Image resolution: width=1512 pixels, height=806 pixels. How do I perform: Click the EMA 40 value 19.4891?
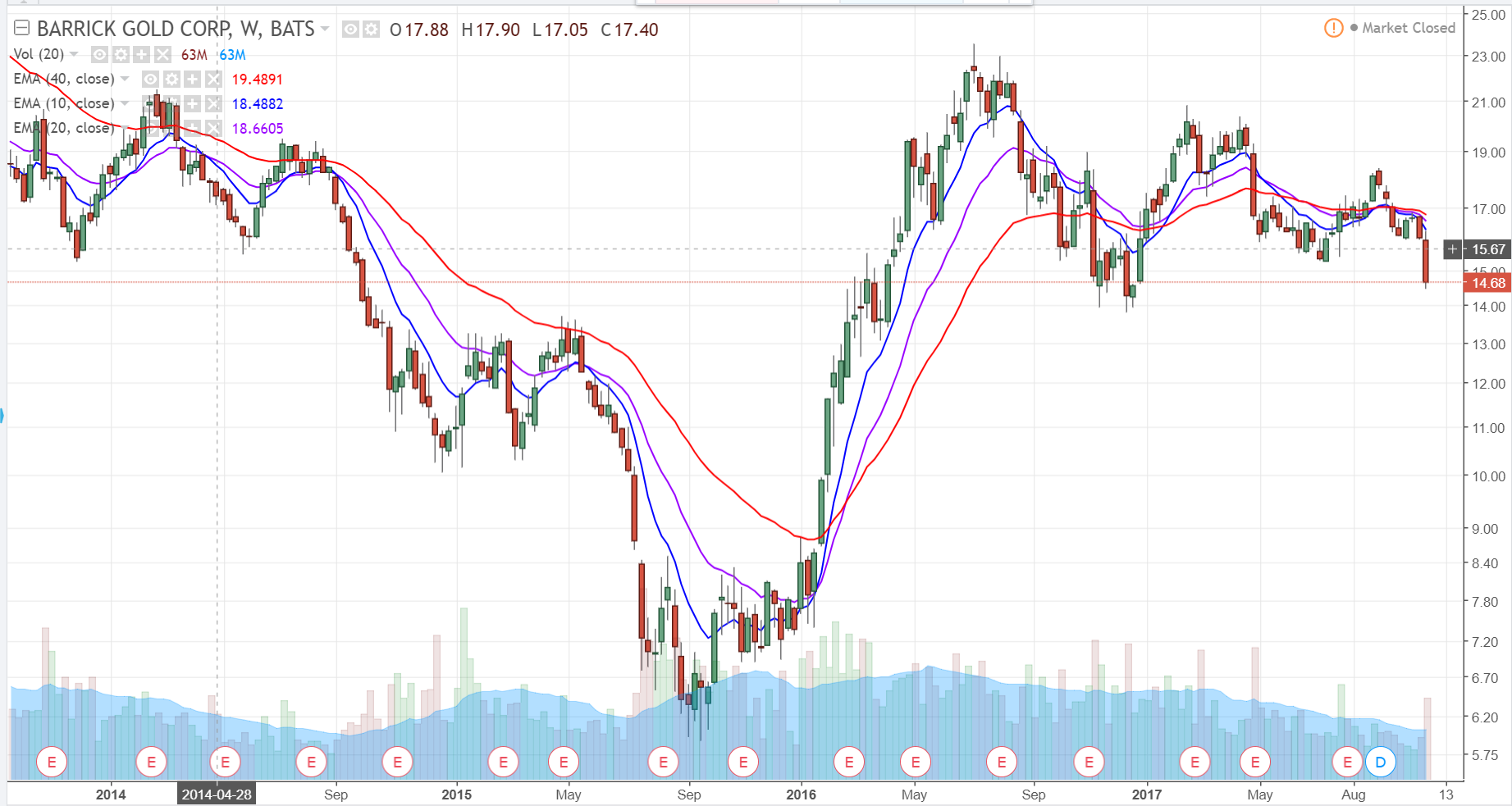click(258, 80)
